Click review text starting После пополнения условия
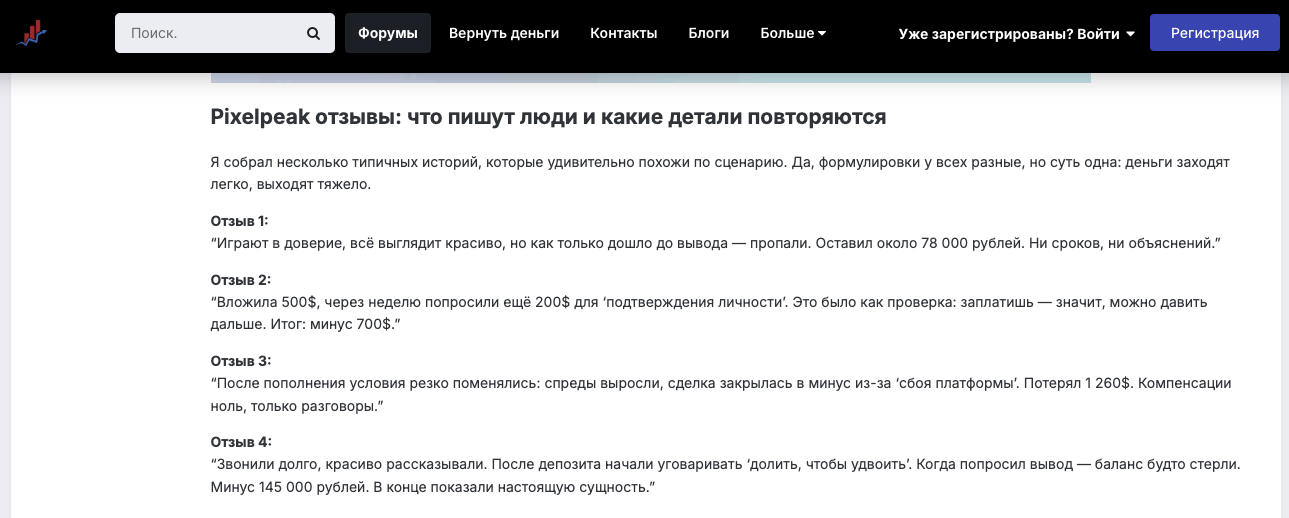 tap(720, 394)
